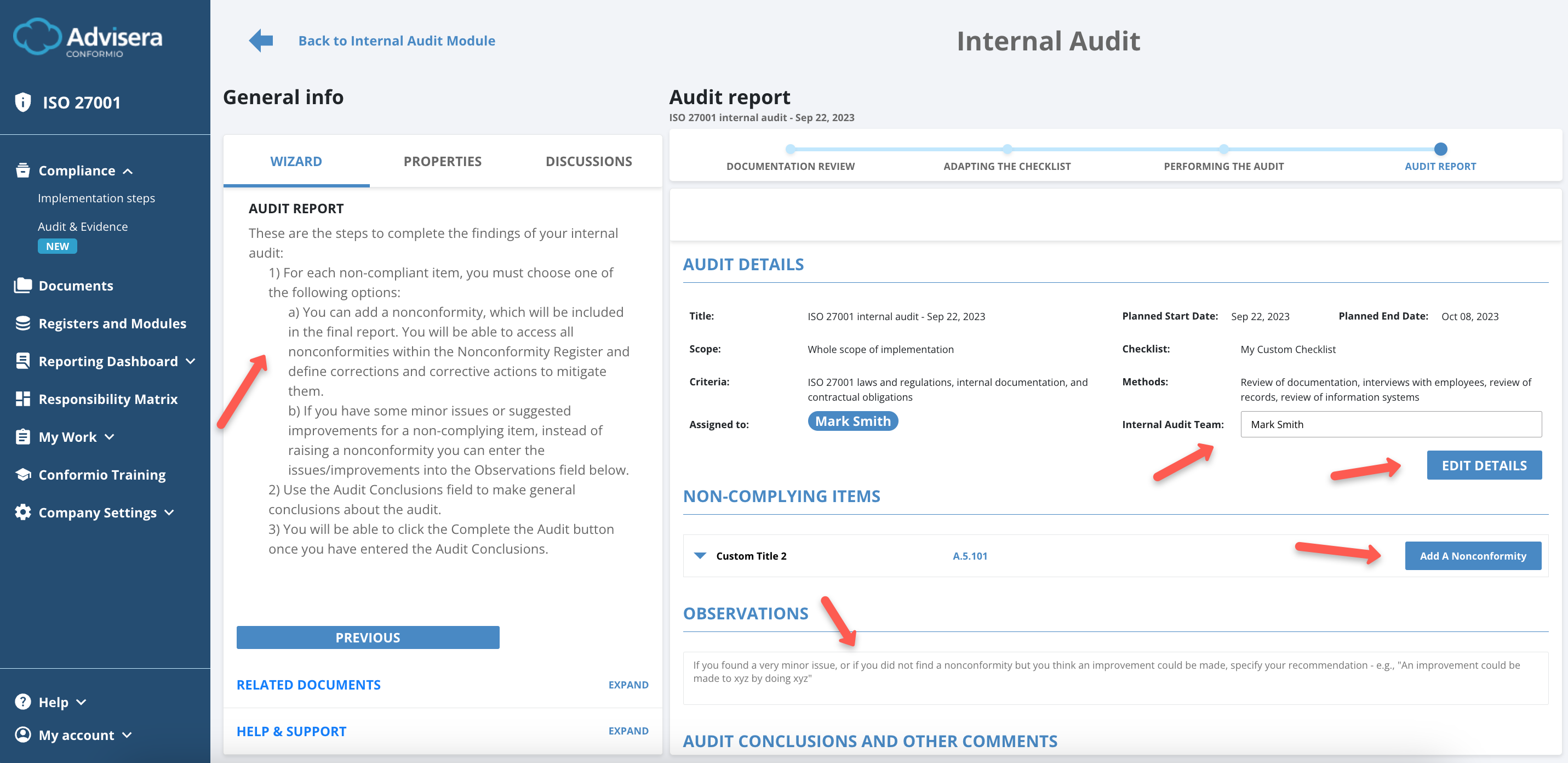Open My Work via its clipboard icon
Screen dimensions: 1568x763
(22, 437)
